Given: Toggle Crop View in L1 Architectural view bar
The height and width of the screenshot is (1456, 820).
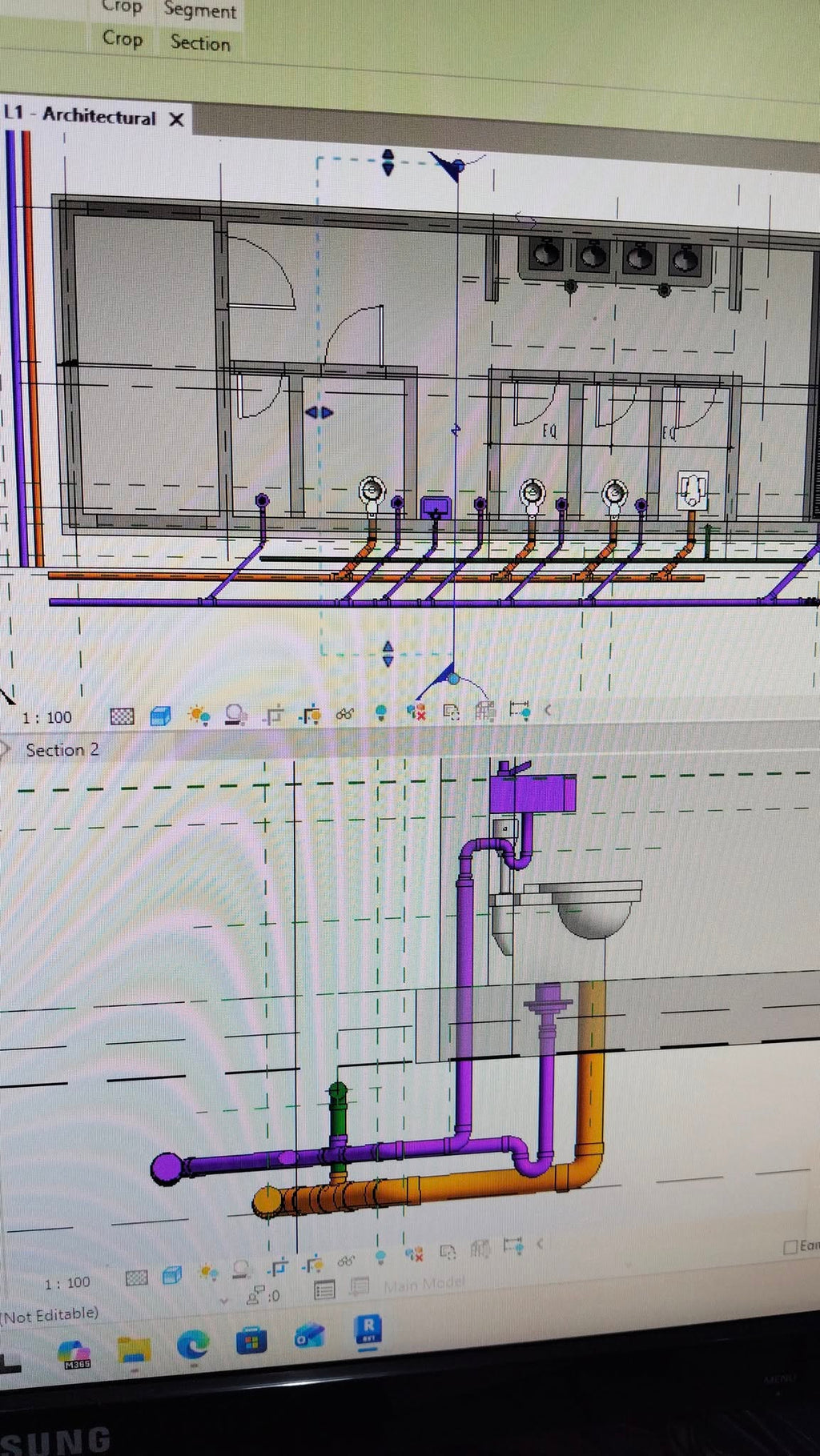Looking at the screenshot, I should pyautogui.click(x=274, y=714).
